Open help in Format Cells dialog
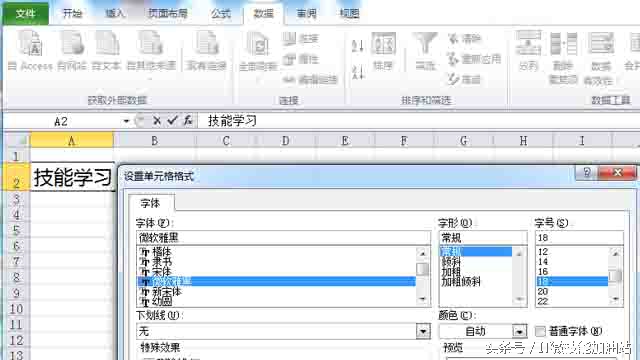Screen dimensions: 640x360 (586, 173)
